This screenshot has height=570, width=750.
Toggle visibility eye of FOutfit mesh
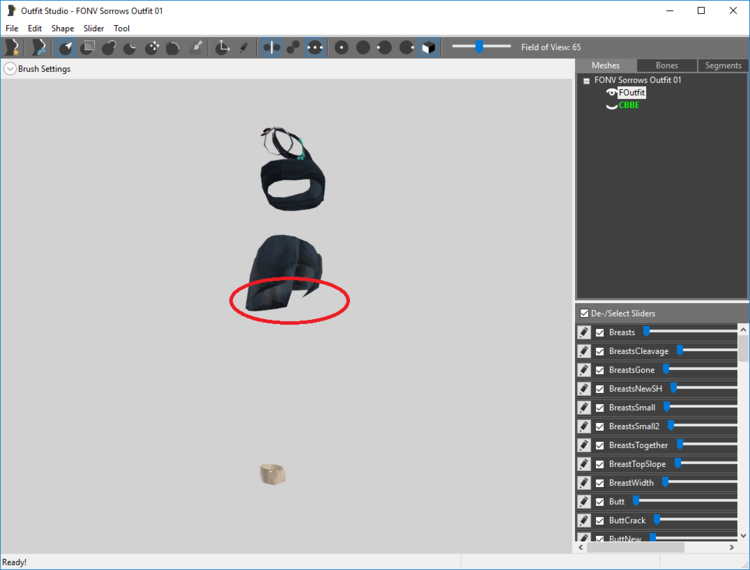point(611,92)
